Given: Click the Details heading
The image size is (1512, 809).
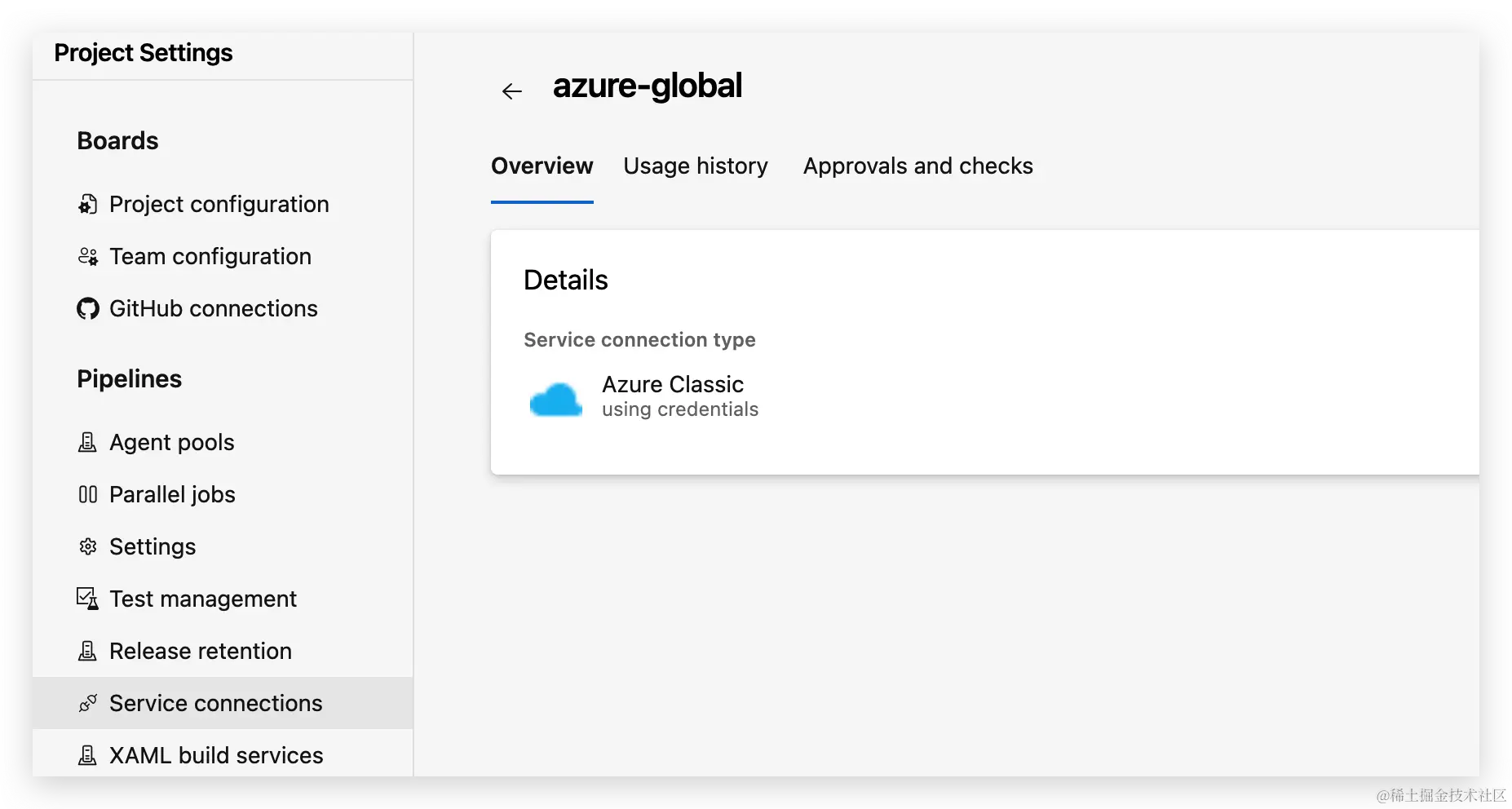Looking at the screenshot, I should coord(566,280).
